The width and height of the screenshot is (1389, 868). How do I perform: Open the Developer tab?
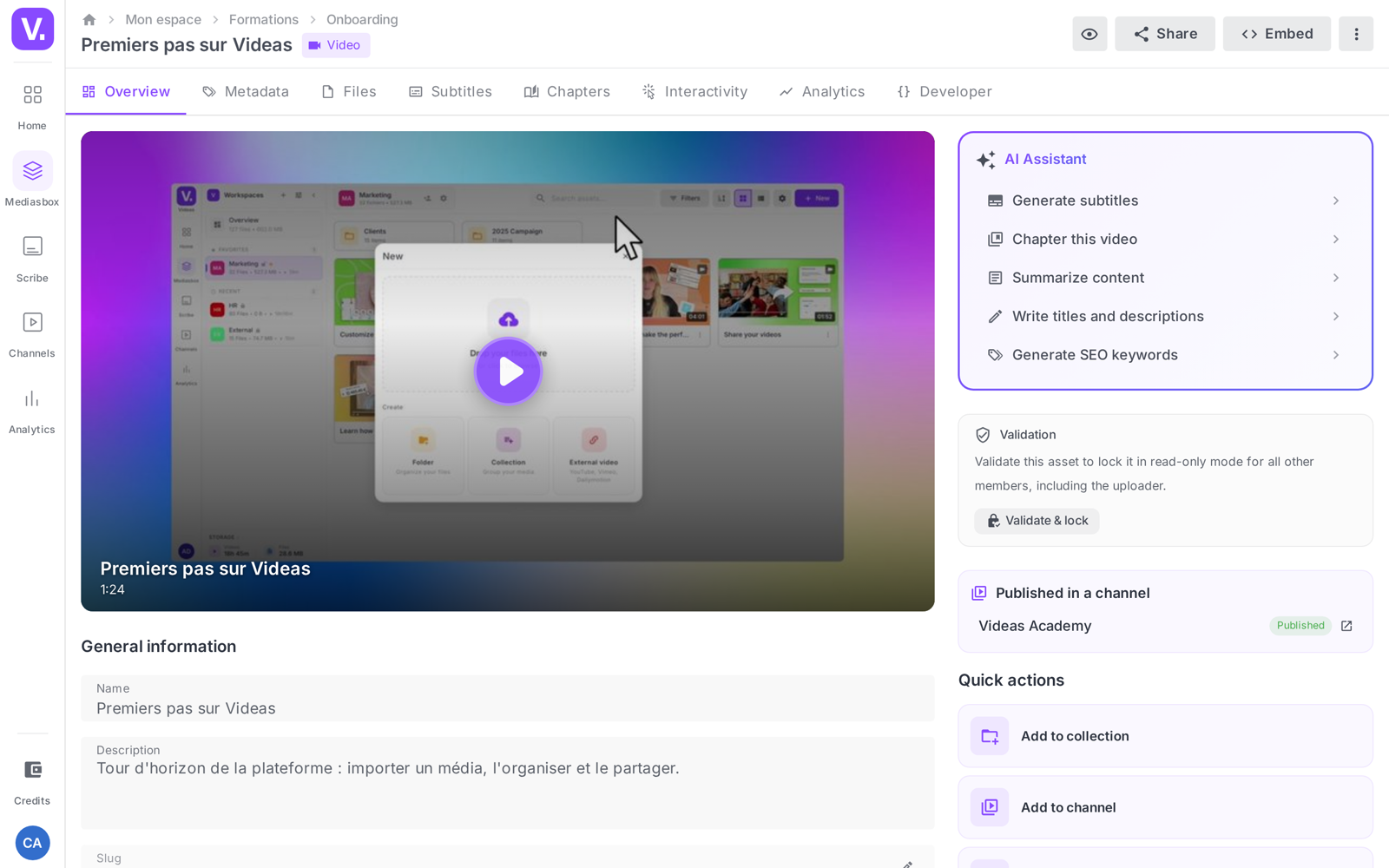click(945, 92)
